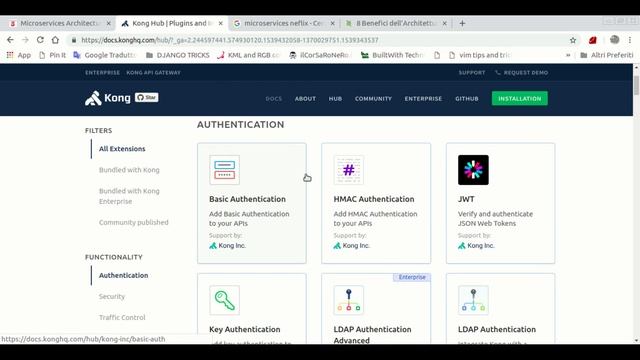Click the GitHub Star badge
The height and width of the screenshot is (360, 640).
(x=147, y=98)
